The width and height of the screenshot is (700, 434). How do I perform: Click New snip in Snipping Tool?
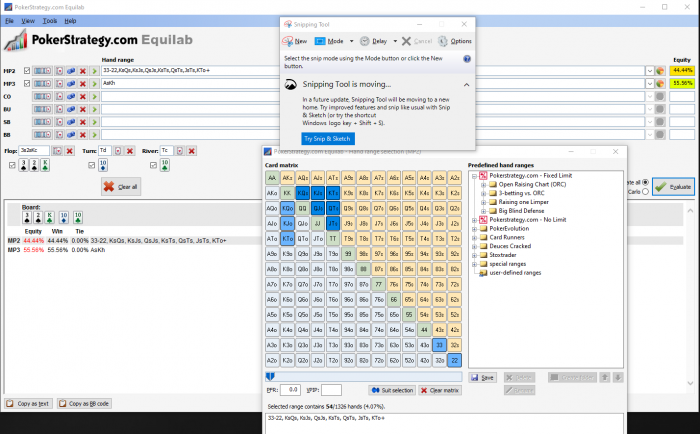point(295,41)
